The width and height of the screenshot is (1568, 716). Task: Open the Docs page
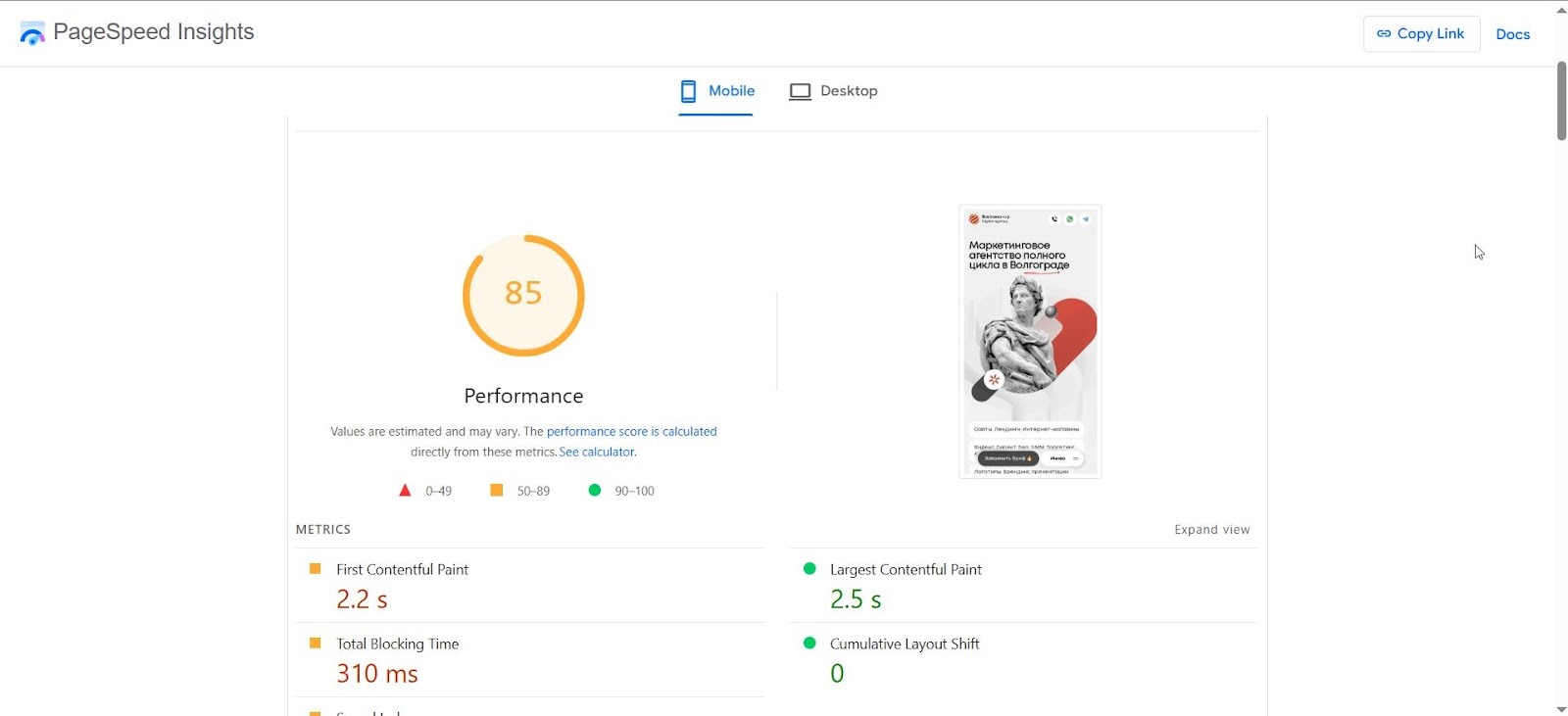pos(1512,33)
